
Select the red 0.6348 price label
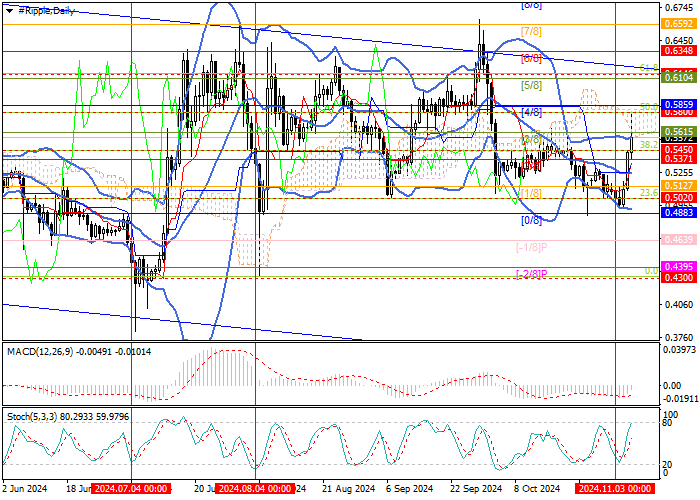[679, 51]
